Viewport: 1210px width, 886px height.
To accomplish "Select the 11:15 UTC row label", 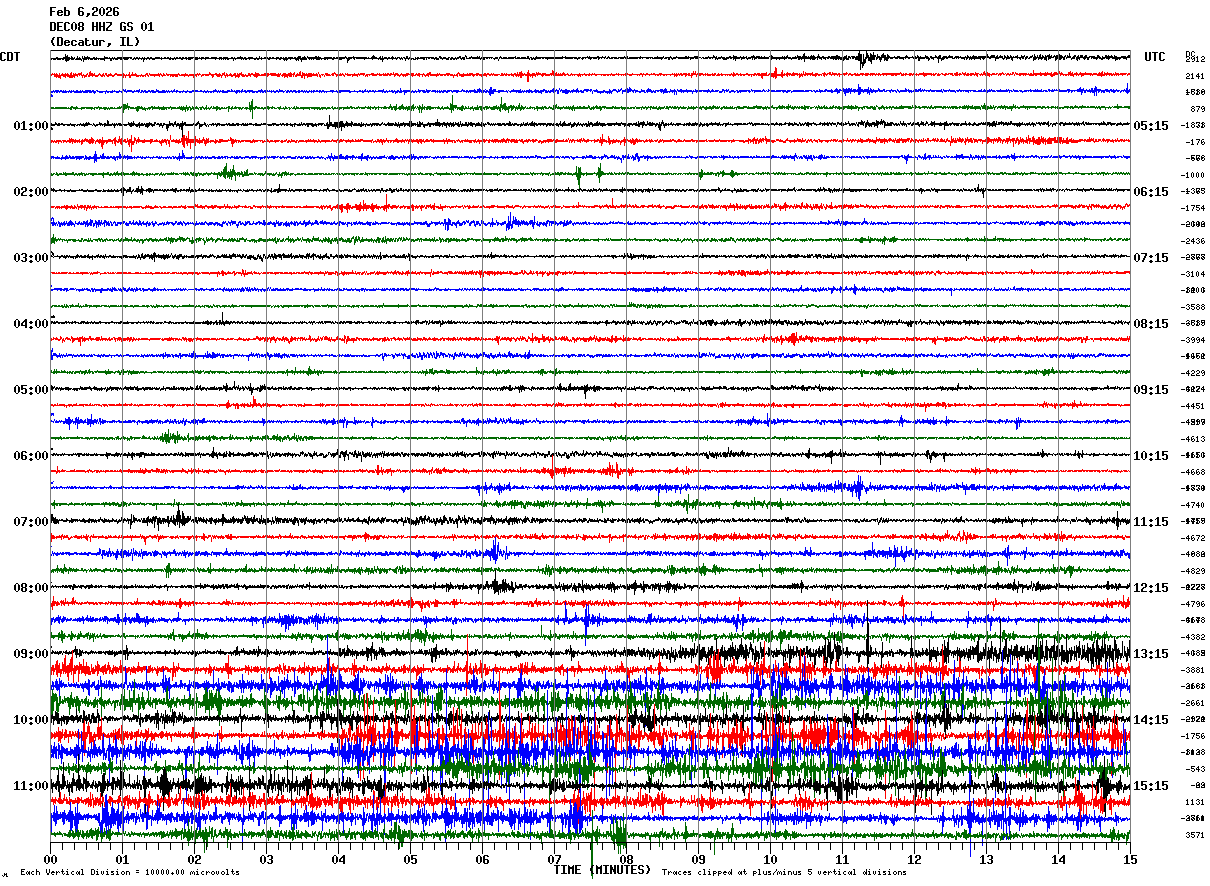I will [1151, 522].
